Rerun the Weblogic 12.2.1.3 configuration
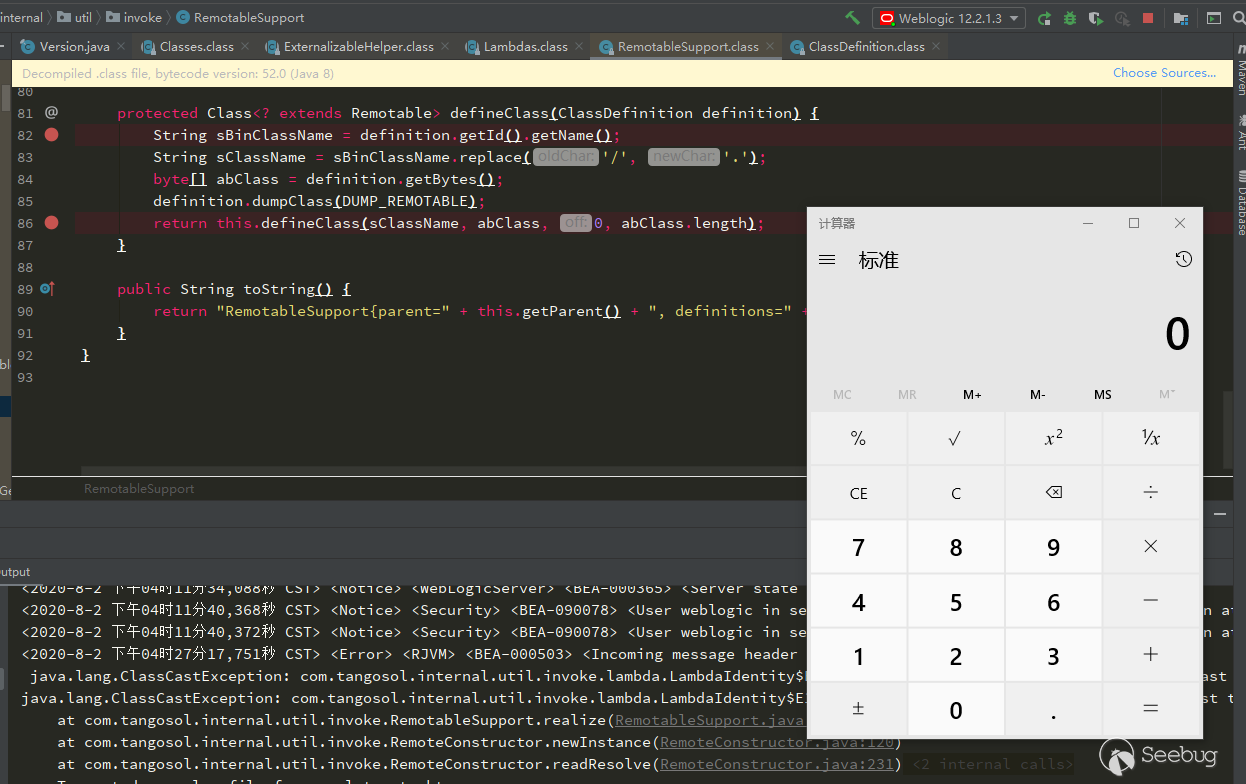Viewport: 1246px width, 784px height. 1044,18
